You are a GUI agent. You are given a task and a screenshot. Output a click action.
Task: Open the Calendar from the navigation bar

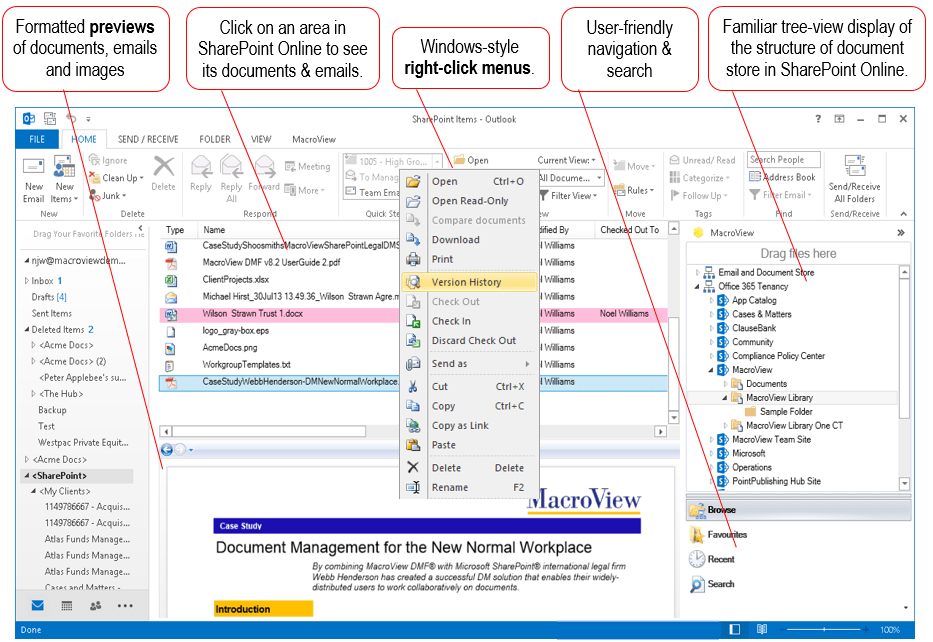tap(65, 605)
